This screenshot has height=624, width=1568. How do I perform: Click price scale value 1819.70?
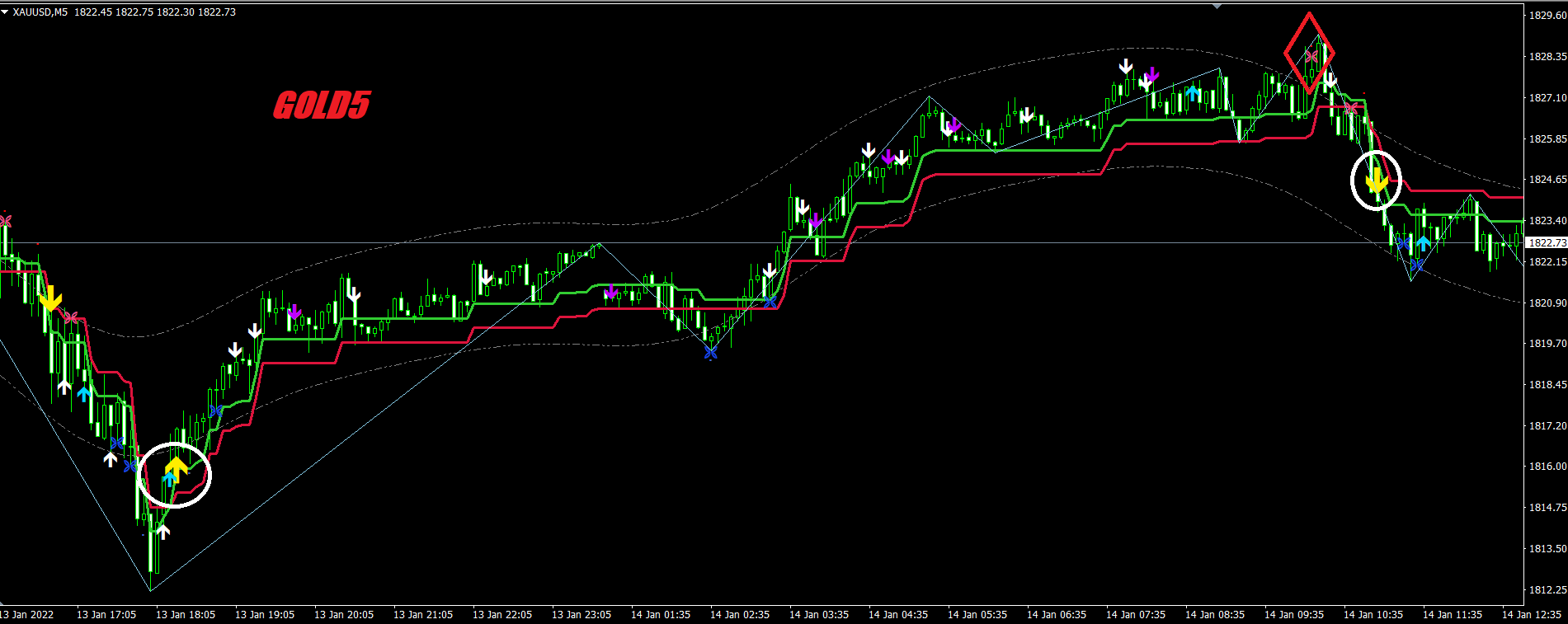tap(1548, 344)
